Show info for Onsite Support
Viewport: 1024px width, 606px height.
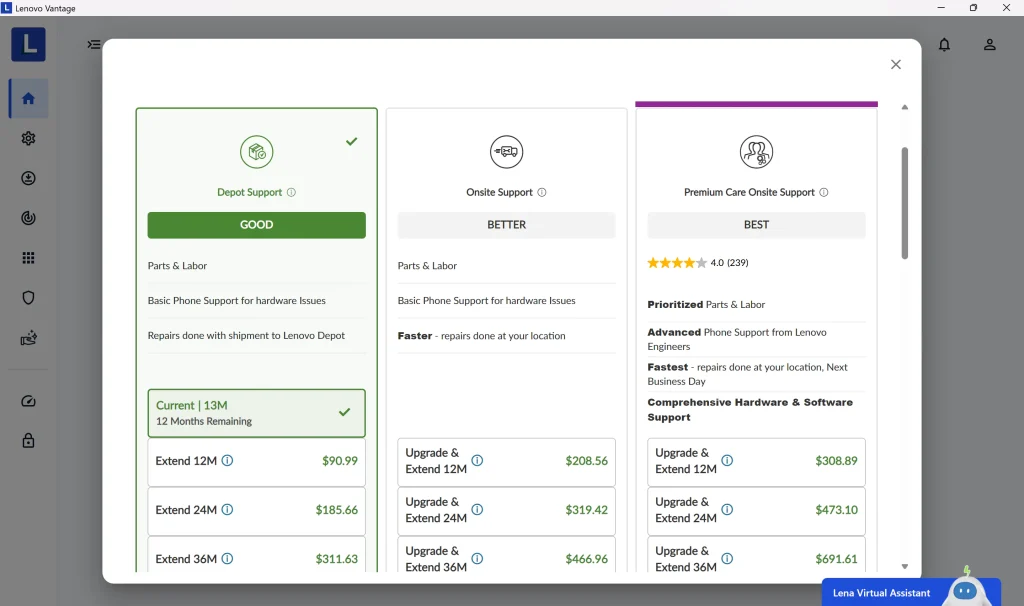(x=541, y=192)
